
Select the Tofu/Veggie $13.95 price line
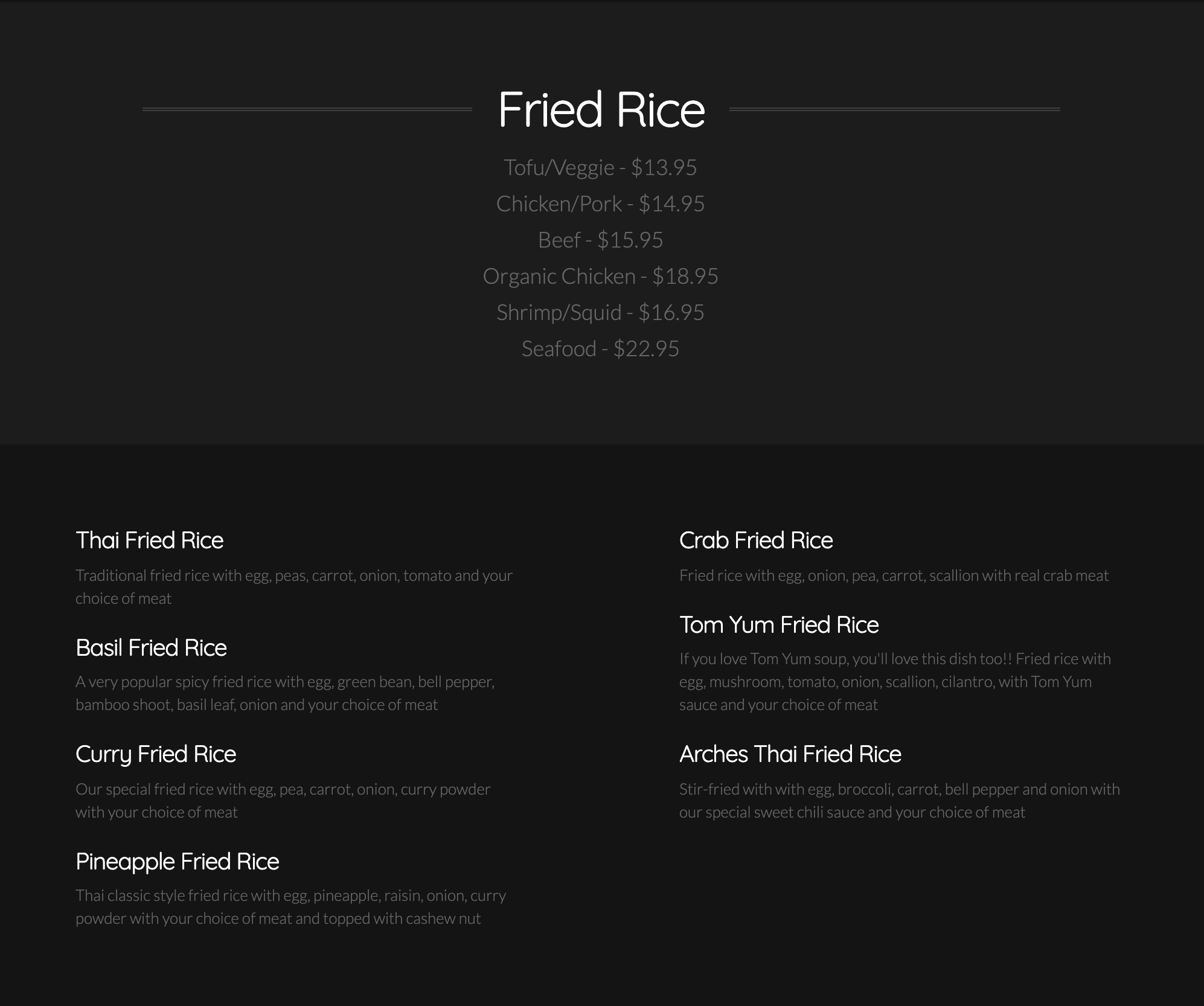tap(600, 167)
